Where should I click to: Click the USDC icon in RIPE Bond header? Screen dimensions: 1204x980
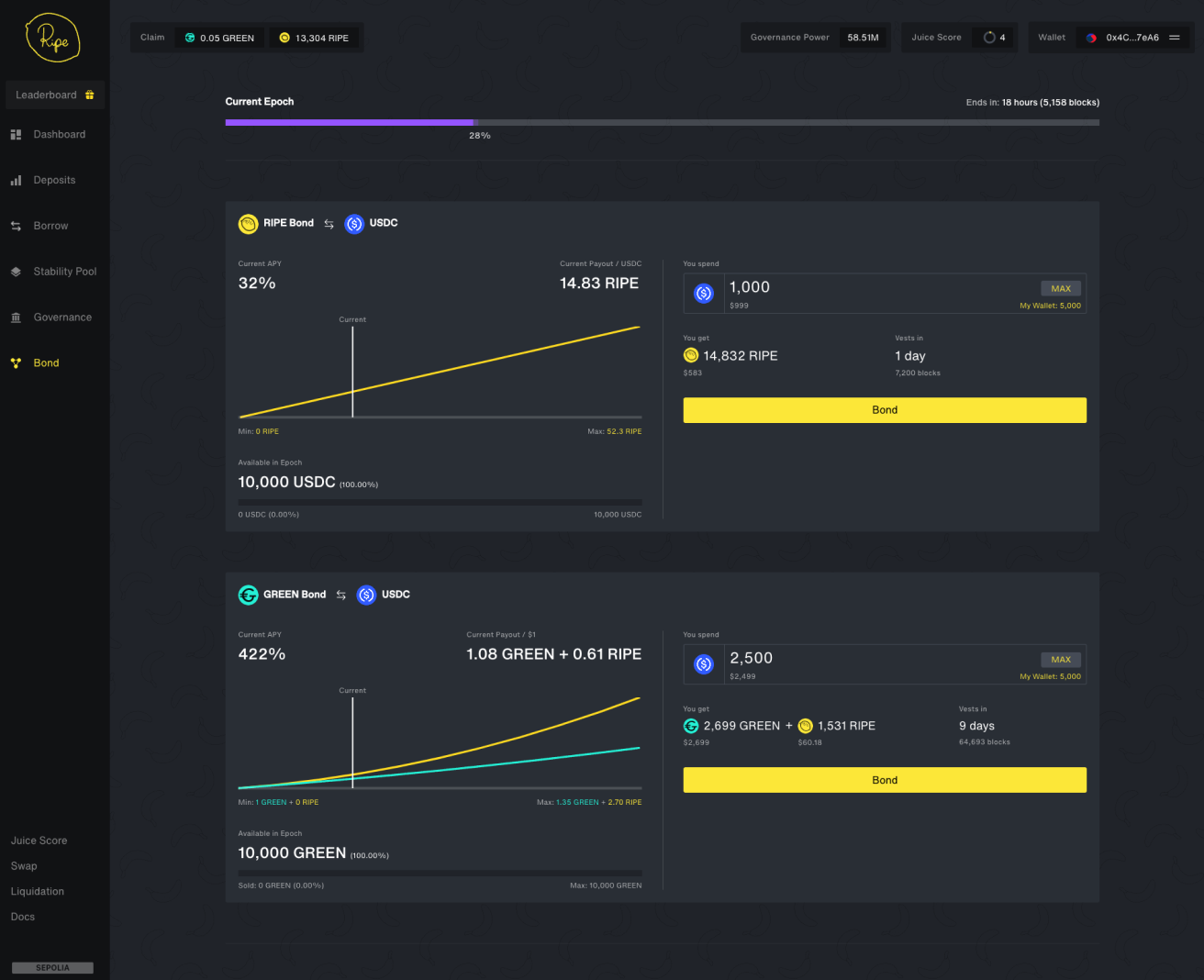pyautogui.click(x=354, y=224)
